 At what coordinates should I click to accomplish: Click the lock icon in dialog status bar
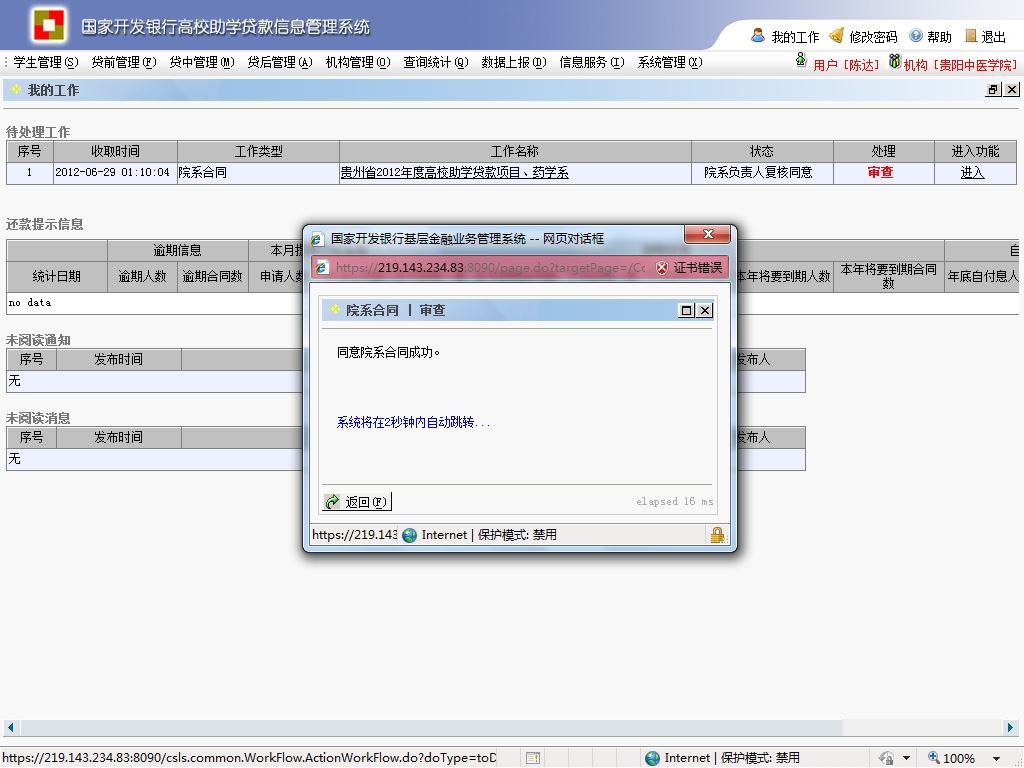click(717, 535)
